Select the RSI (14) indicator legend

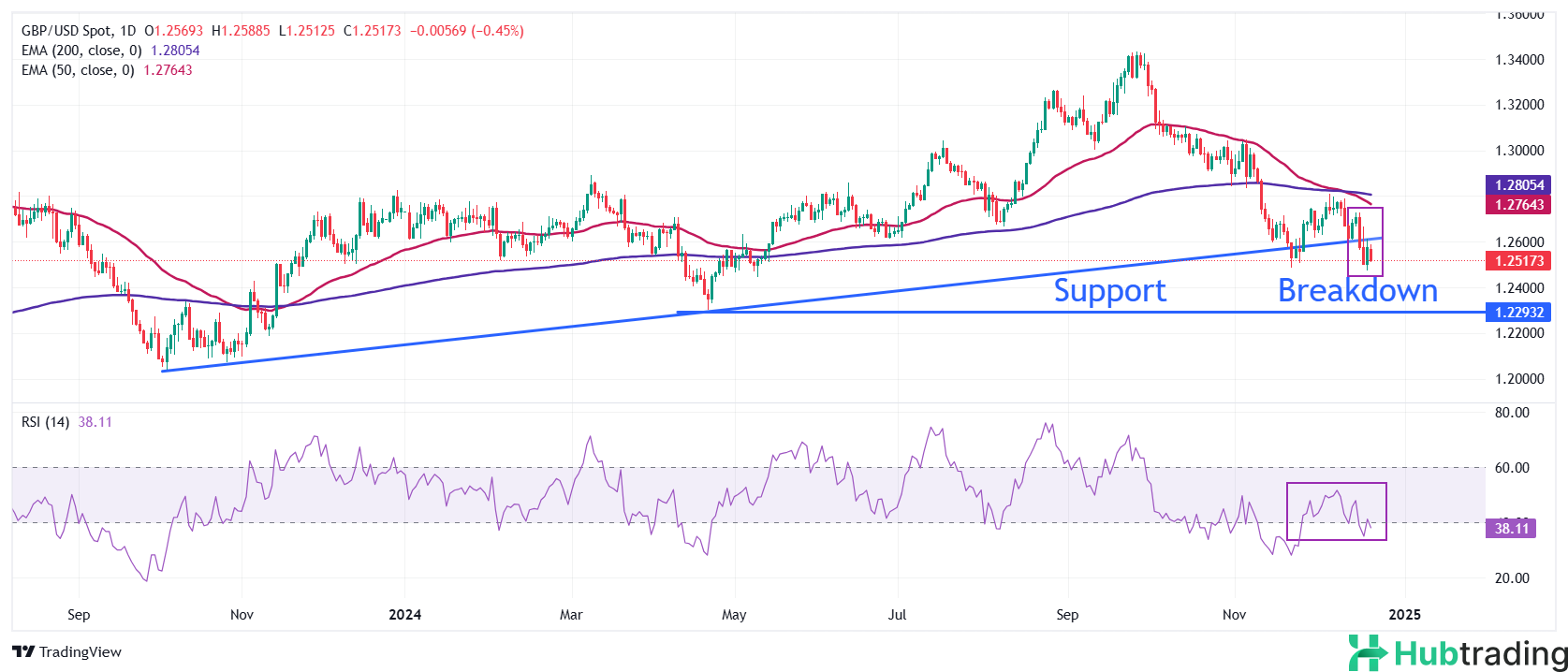(x=45, y=422)
